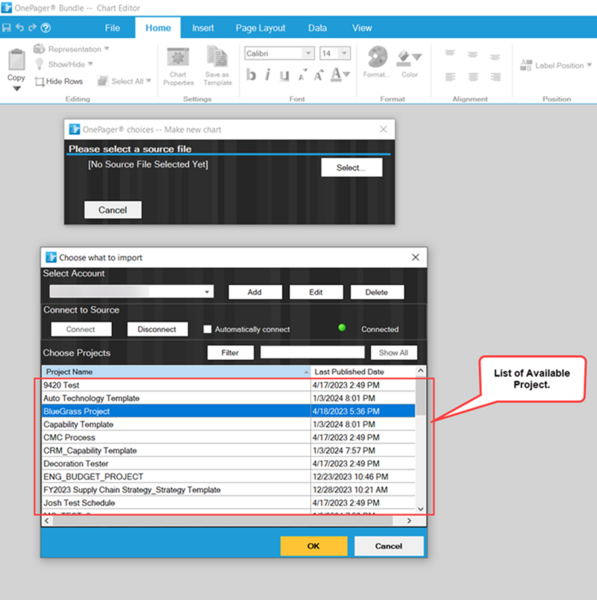Select the Capability Template project row
This screenshot has height=600, width=597.
click(x=228, y=424)
